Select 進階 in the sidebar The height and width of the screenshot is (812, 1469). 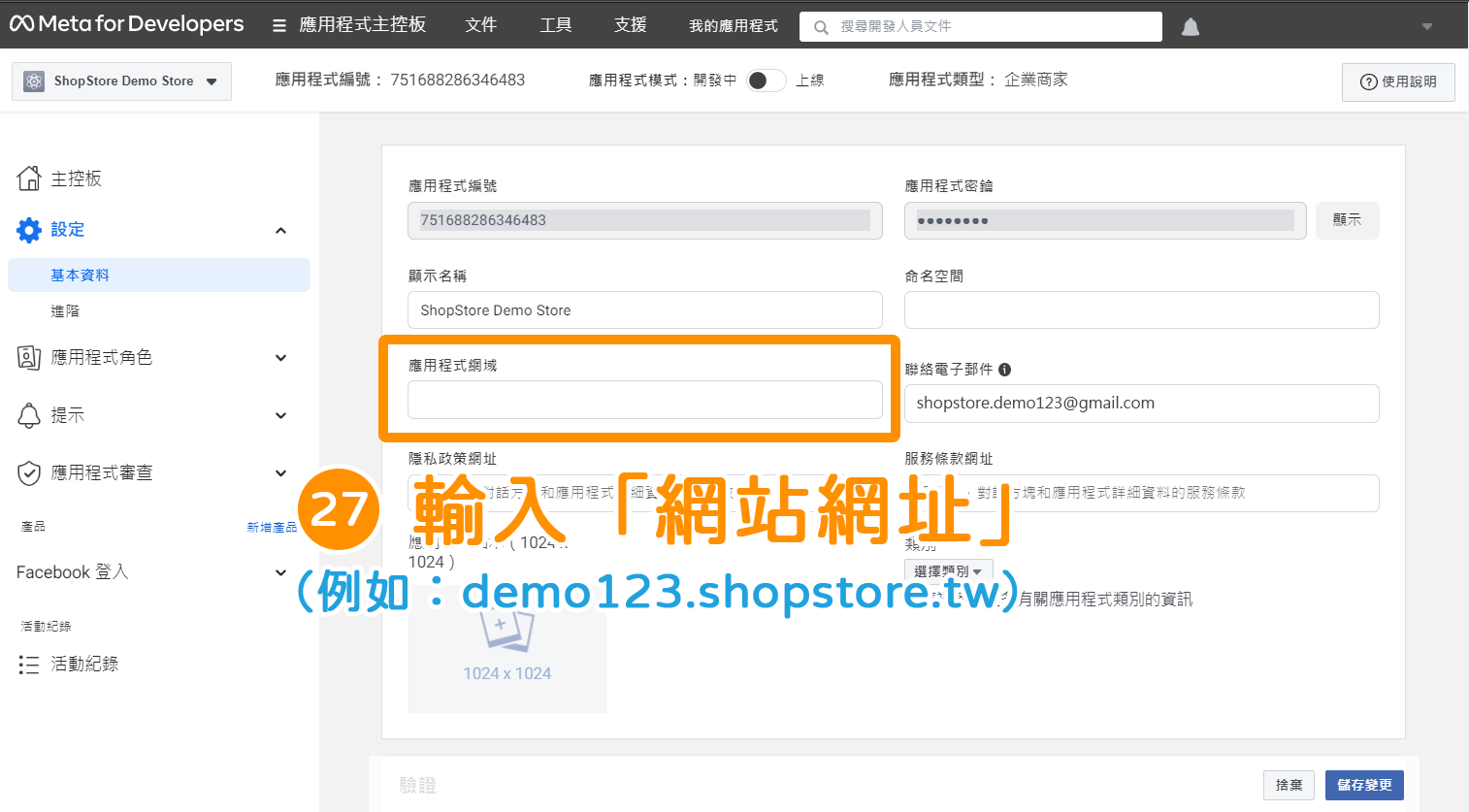(65, 311)
